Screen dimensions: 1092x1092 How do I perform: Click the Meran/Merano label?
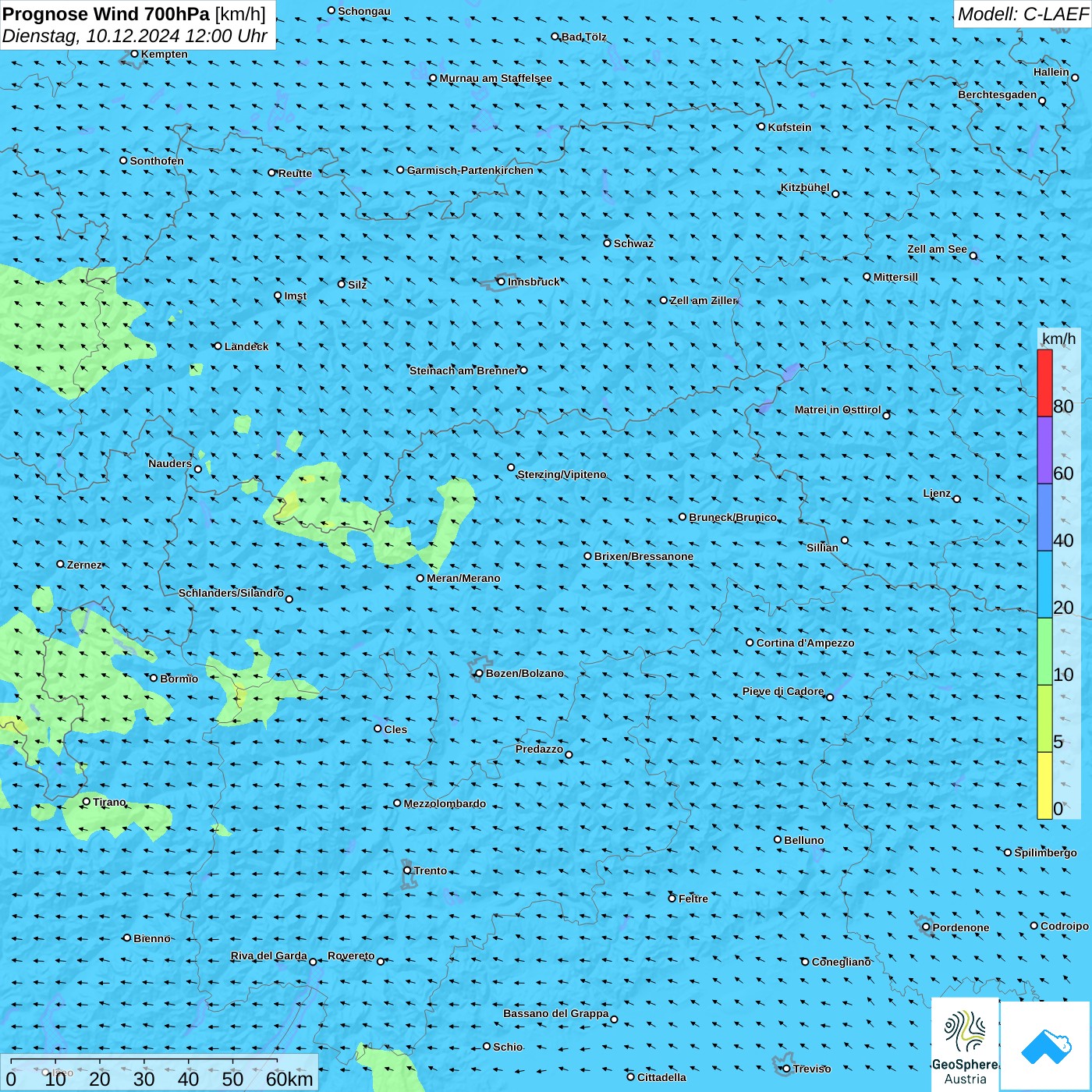(463, 578)
